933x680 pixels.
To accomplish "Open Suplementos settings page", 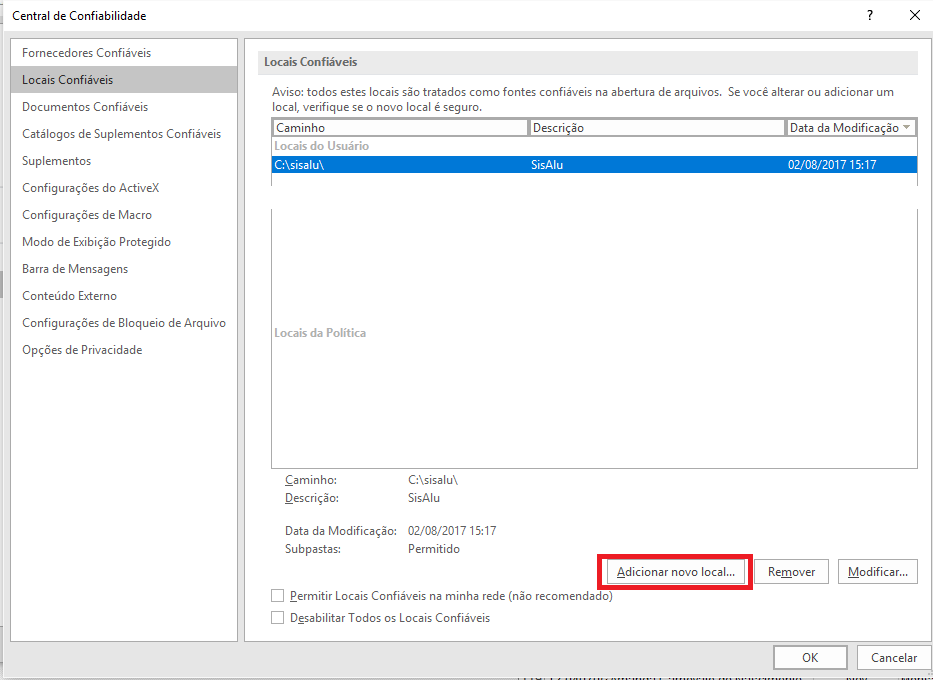I will click(124, 161).
